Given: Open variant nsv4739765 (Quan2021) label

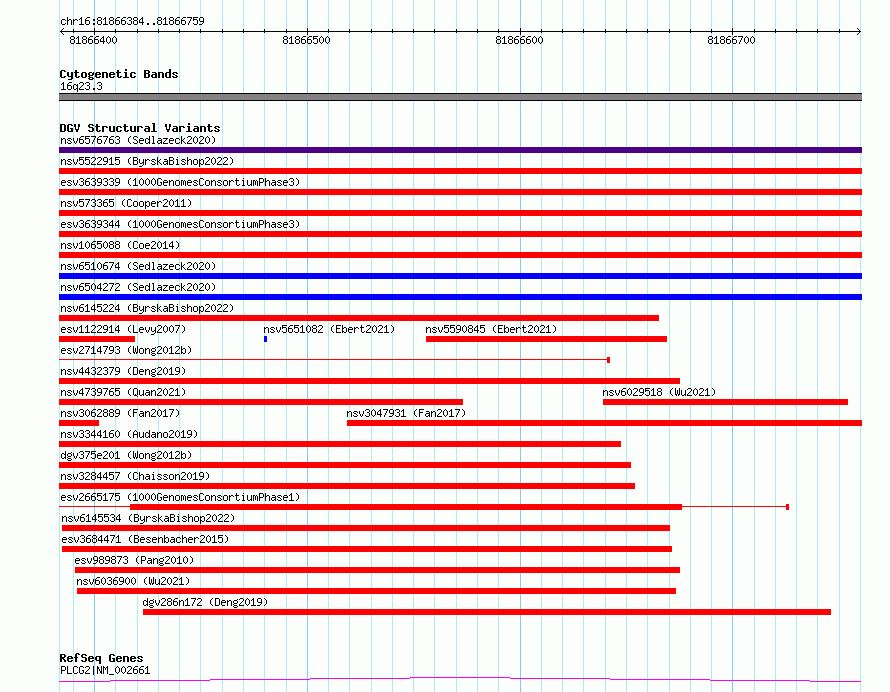Looking at the screenshot, I should [x=123, y=392].
